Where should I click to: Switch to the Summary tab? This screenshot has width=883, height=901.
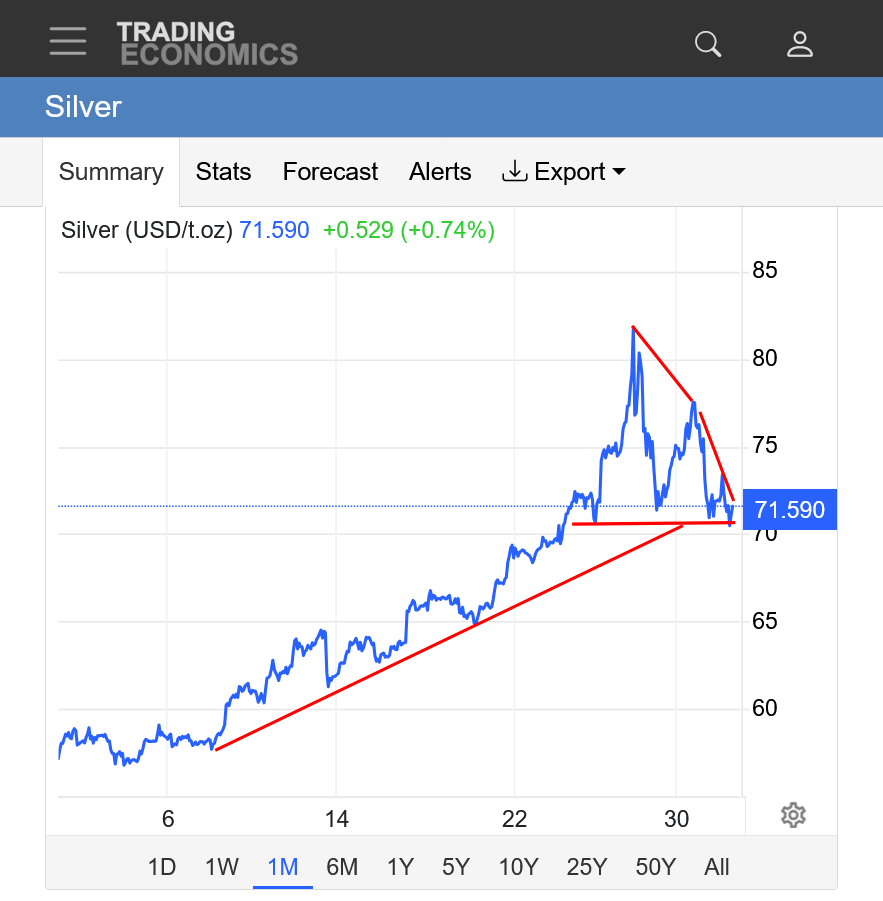click(x=111, y=172)
